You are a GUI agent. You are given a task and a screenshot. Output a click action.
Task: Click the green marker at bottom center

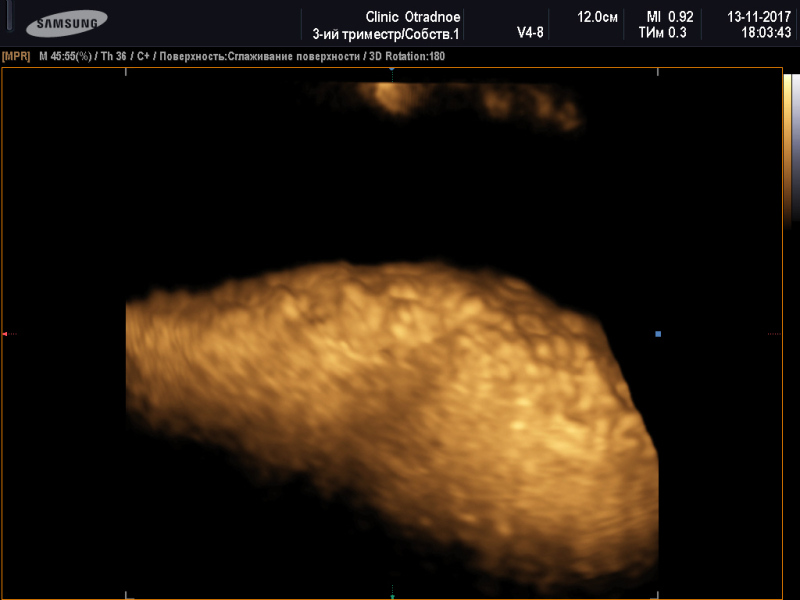[x=392, y=596]
